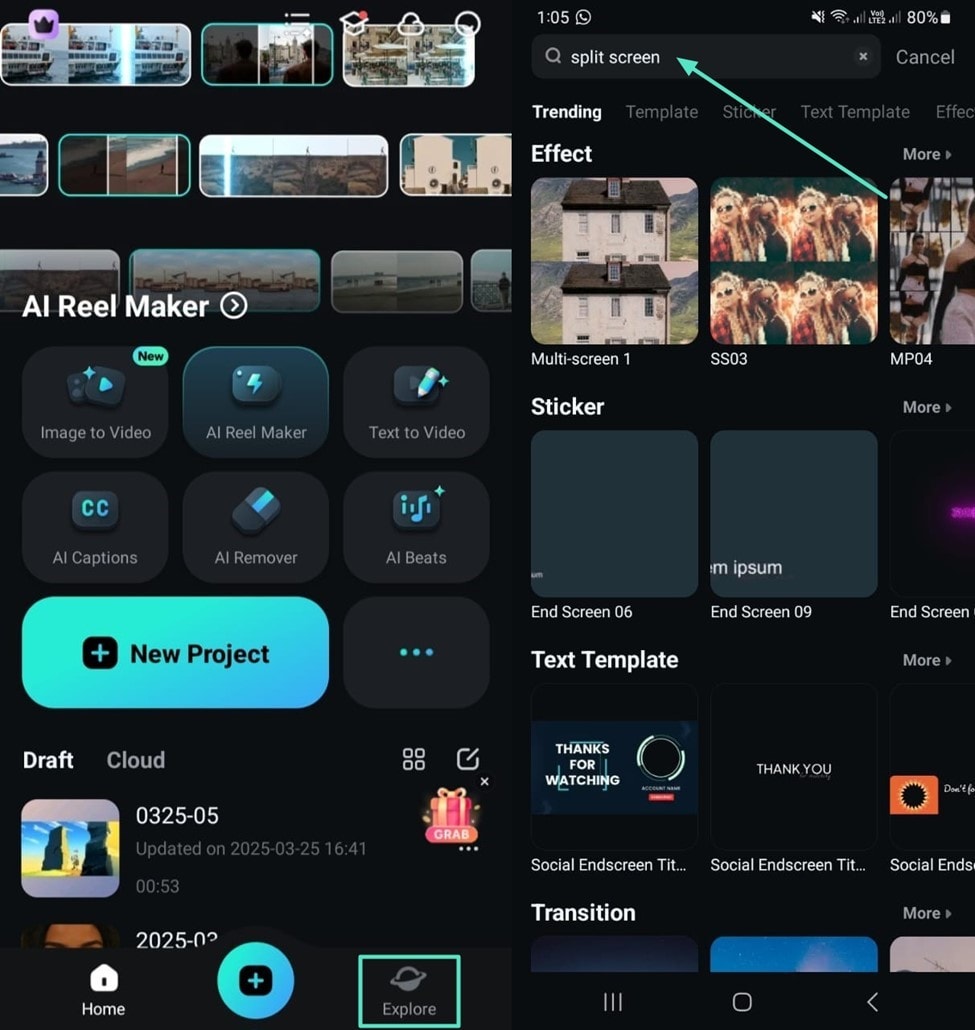Image resolution: width=975 pixels, height=1030 pixels.
Task: Open options dots for draft 0325-05
Action: 468,849
